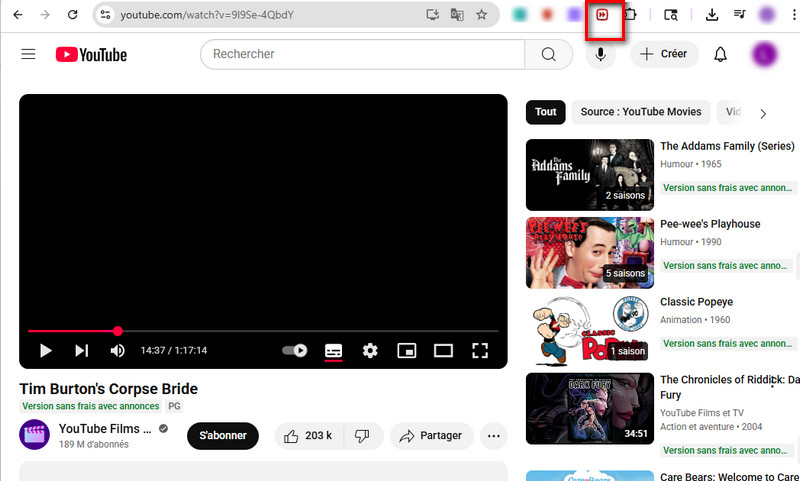Like the video with 203 k

309,436
